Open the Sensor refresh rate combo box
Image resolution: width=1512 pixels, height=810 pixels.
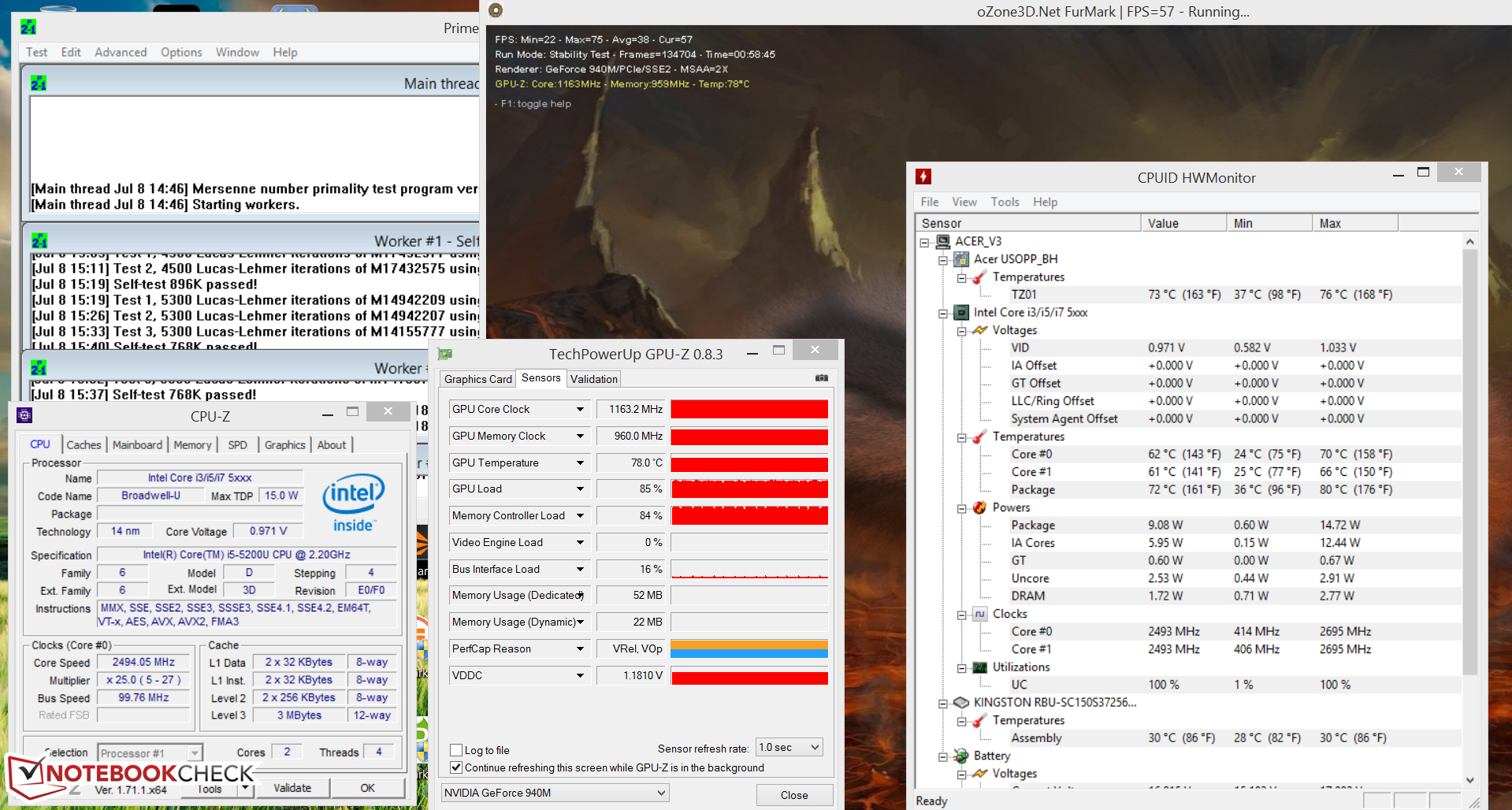tap(789, 747)
